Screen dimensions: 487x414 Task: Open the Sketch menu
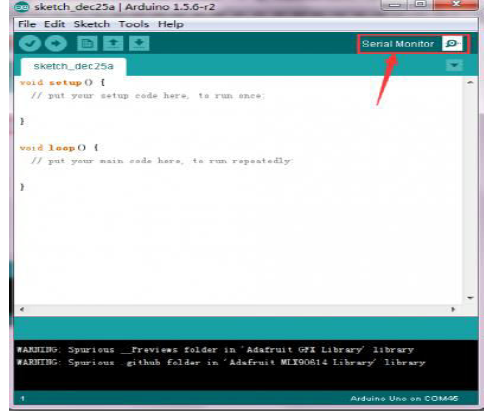[x=92, y=24]
